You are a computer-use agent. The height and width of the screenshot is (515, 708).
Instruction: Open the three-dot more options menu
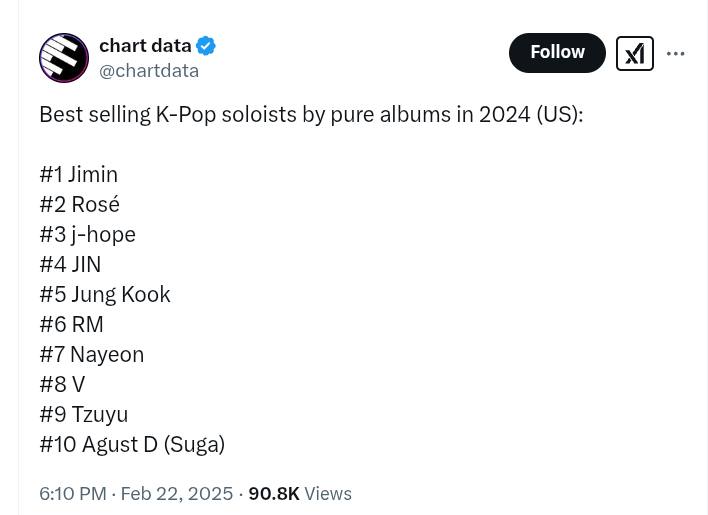(676, 54)
